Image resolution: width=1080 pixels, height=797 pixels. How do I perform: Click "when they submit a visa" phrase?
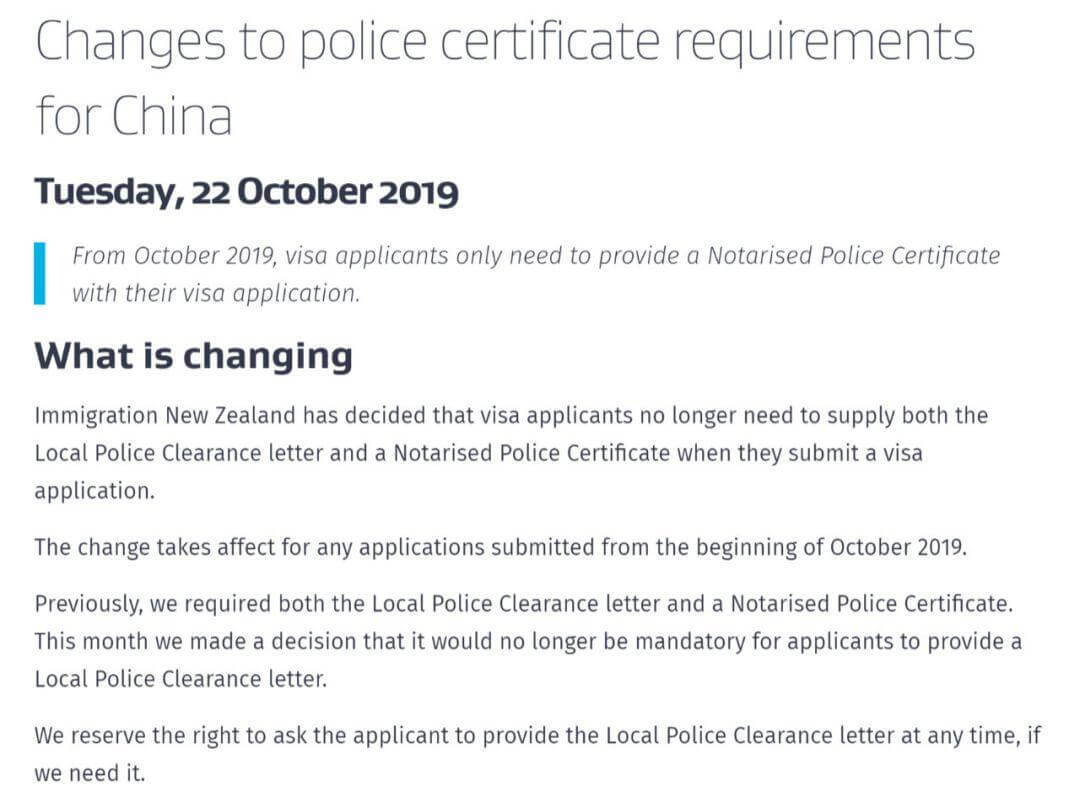(x=800, y=452)
